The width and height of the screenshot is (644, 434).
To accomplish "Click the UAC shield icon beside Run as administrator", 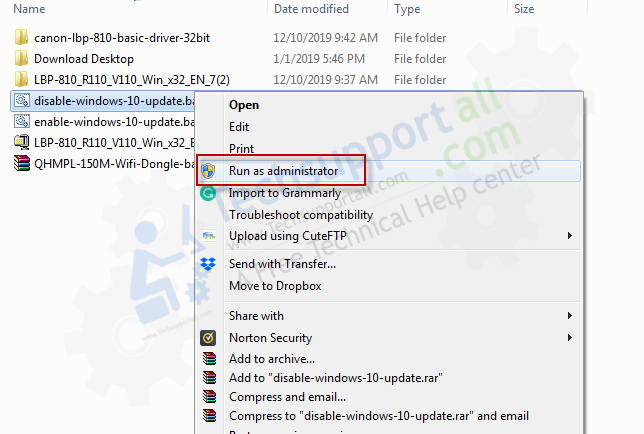I will [208, 170].
